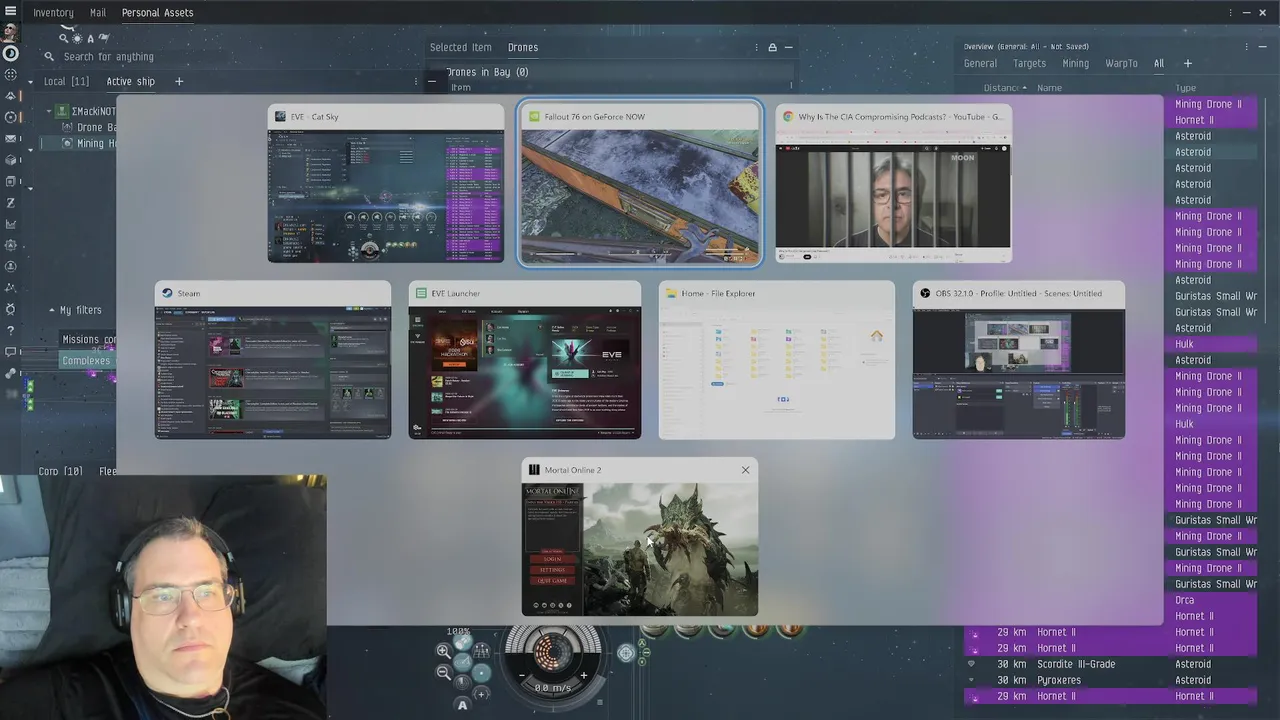The image size is (1280, 720).
Task: Zoom out camera with minus magnifier
Action: click(443, 672)
